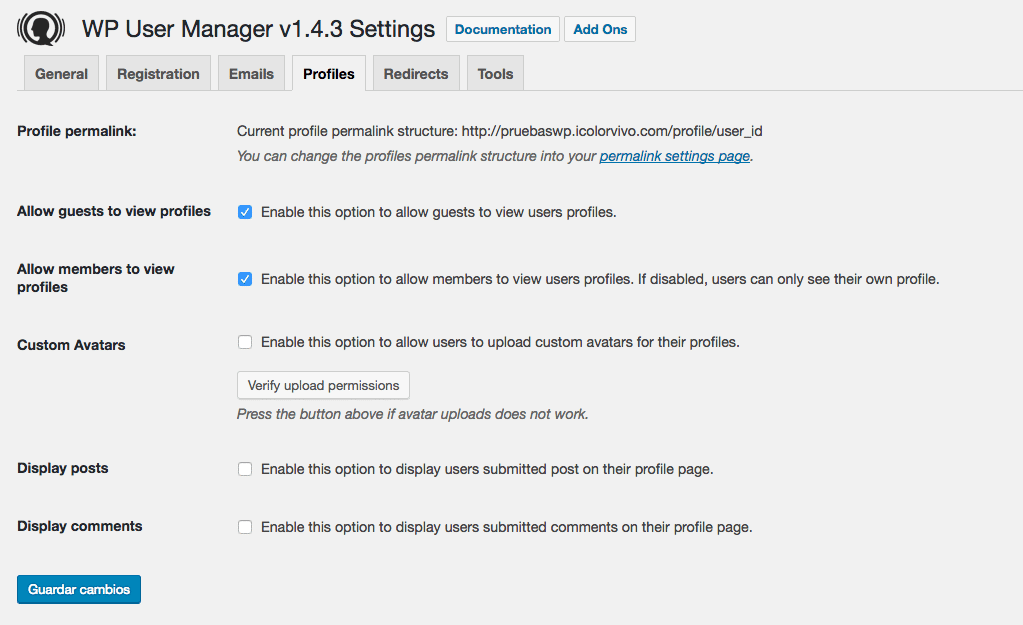The width and height of the screenshot is (1023, 625).
Task: Click the 'Custom Avatars' label
Action: pyautogui.click(x=71, y=345)
